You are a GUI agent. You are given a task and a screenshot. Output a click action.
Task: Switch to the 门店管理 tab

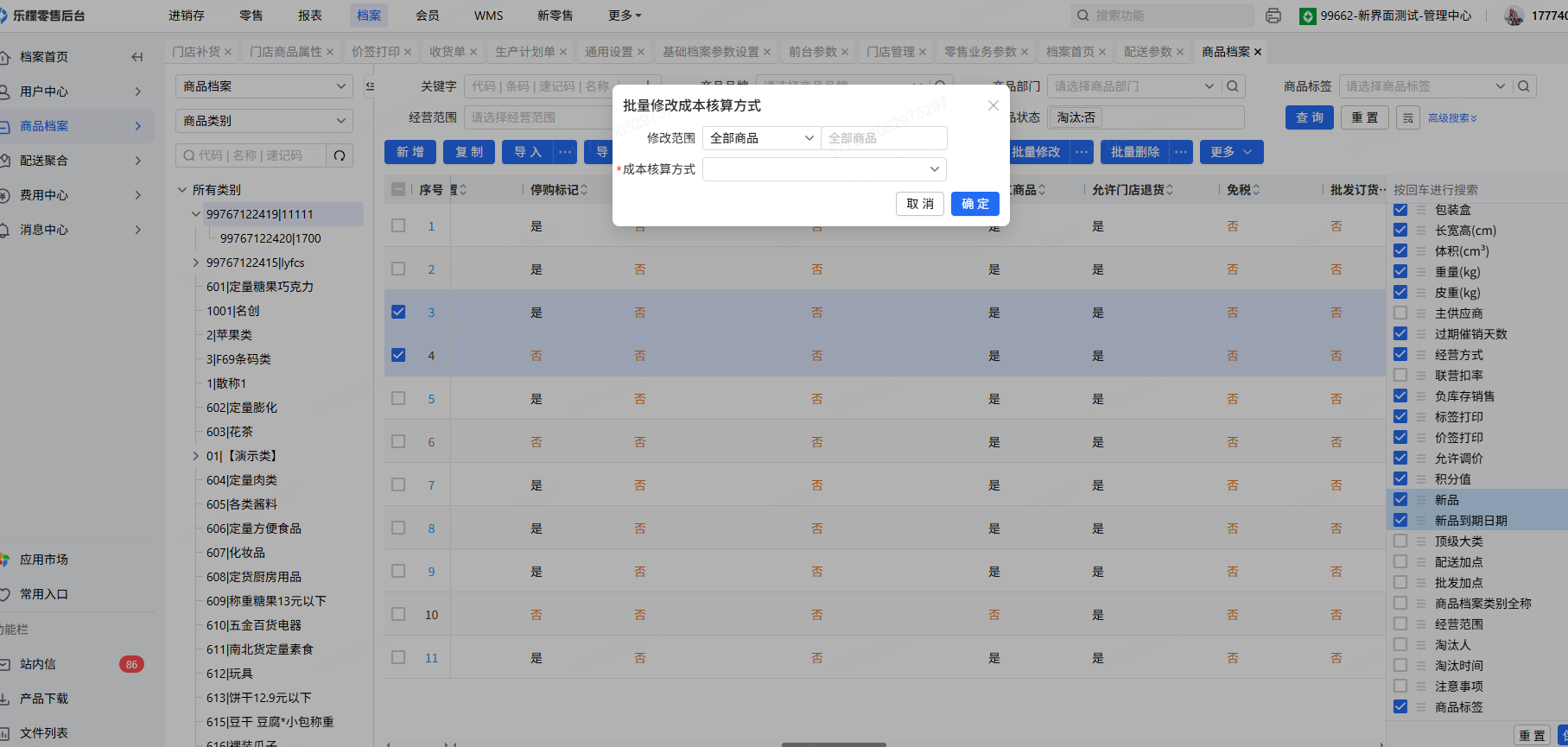[891, 52]
